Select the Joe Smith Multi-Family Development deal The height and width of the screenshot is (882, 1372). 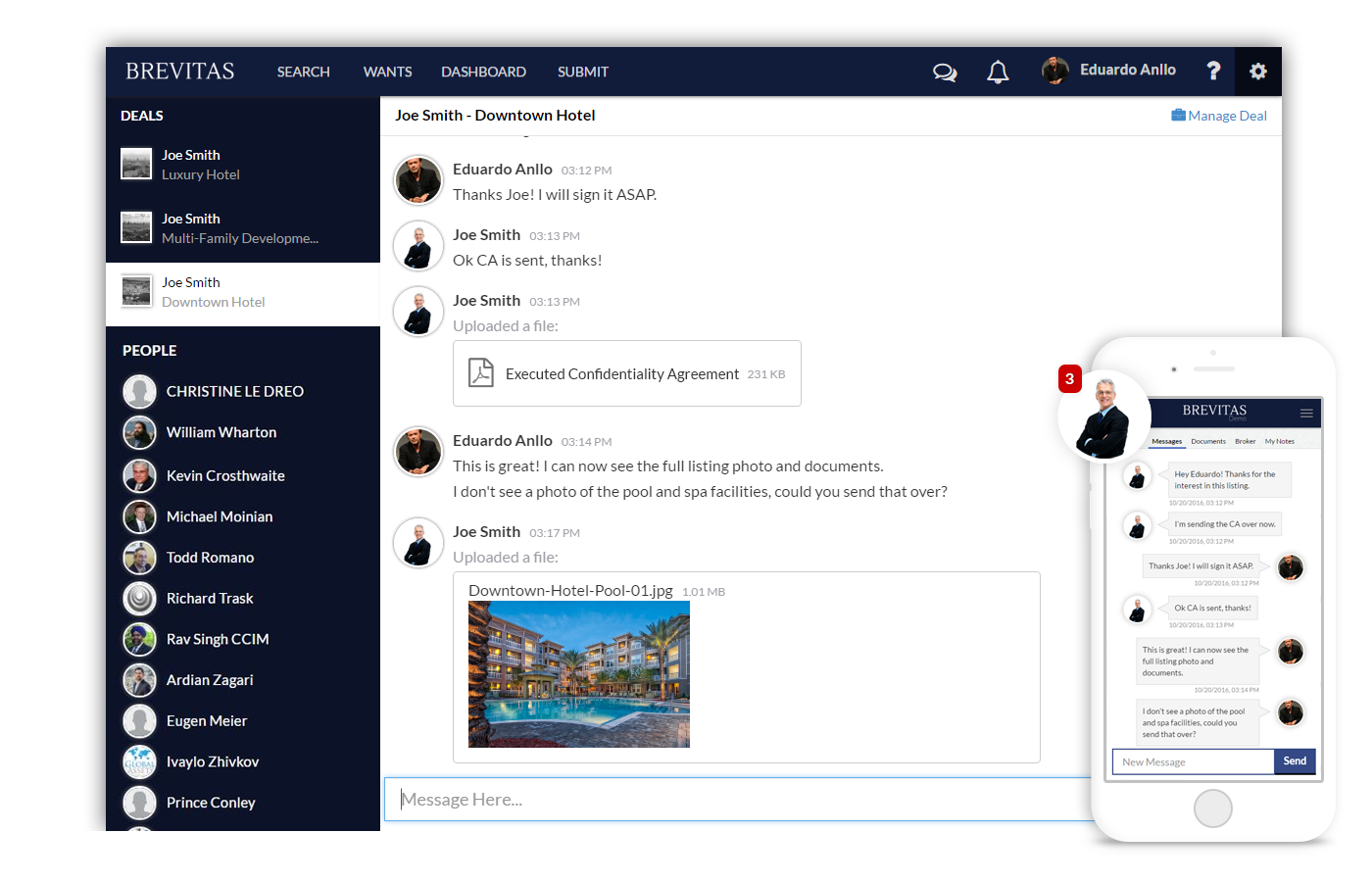pos(243,228)
